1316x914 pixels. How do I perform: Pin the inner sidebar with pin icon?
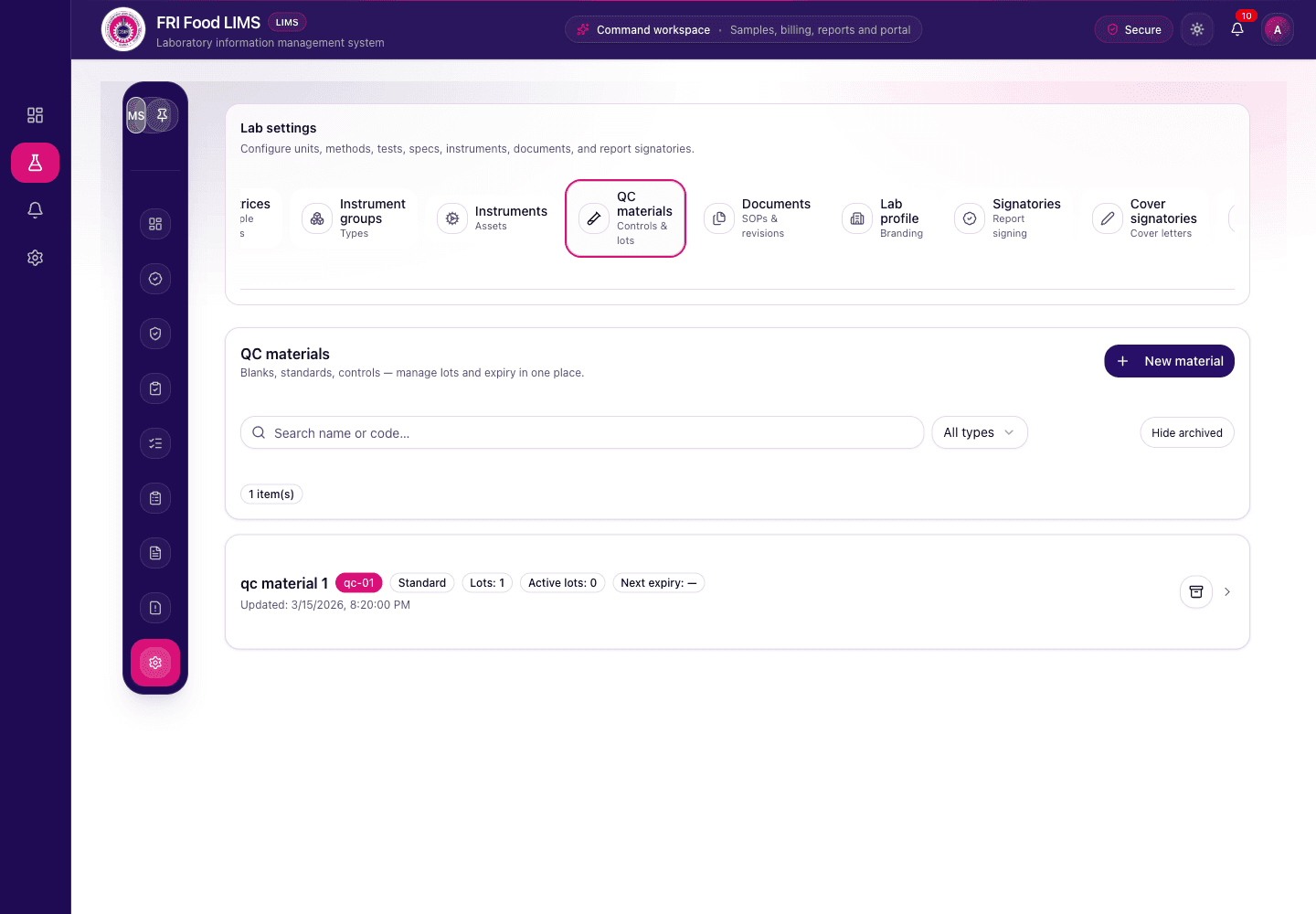(162, 115)
